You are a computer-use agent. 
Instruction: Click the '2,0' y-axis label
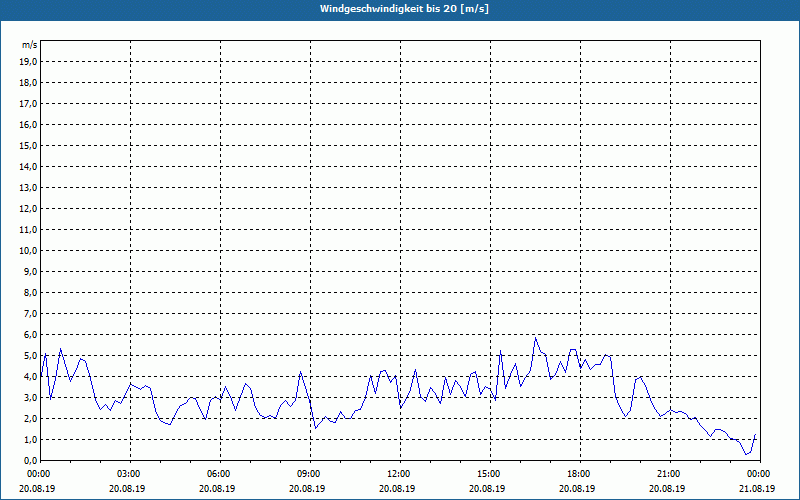click(31, 418)
